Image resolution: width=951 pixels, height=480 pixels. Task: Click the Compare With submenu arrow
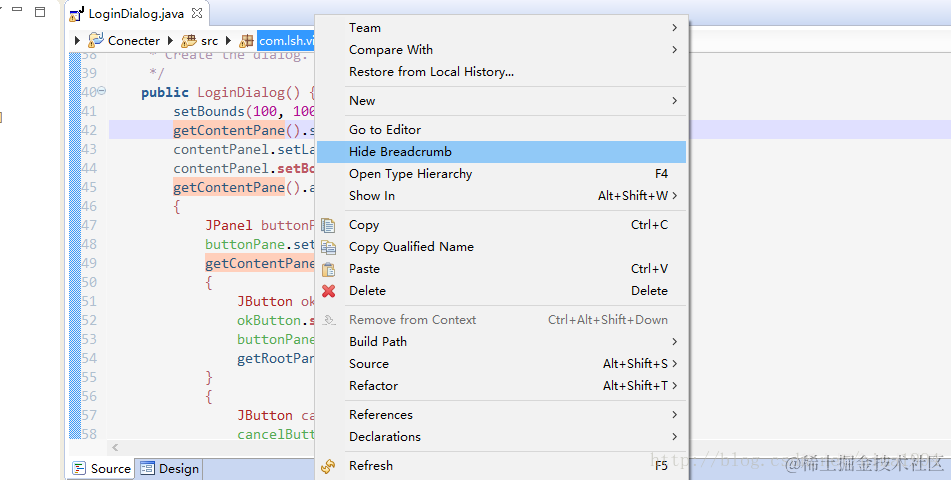pyautogui.click(x=674, y=50)
